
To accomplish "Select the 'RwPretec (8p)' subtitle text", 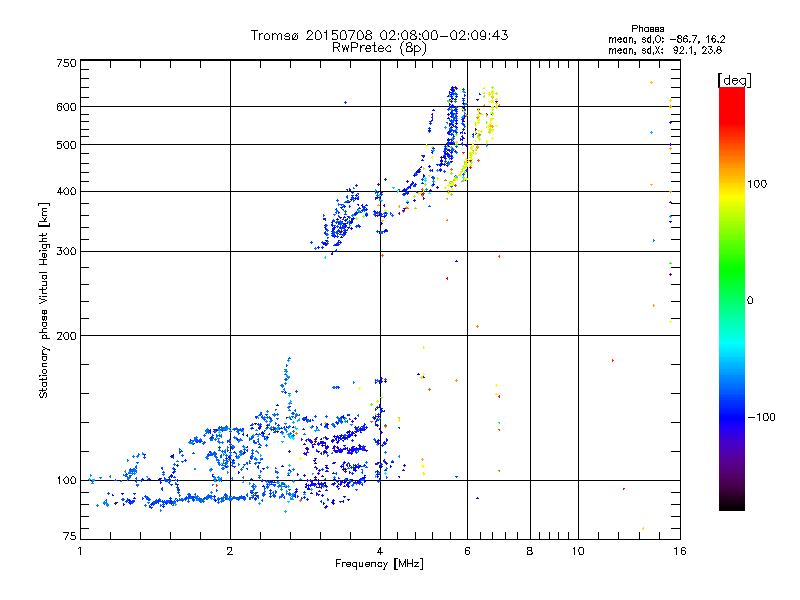I will (379, 48).
